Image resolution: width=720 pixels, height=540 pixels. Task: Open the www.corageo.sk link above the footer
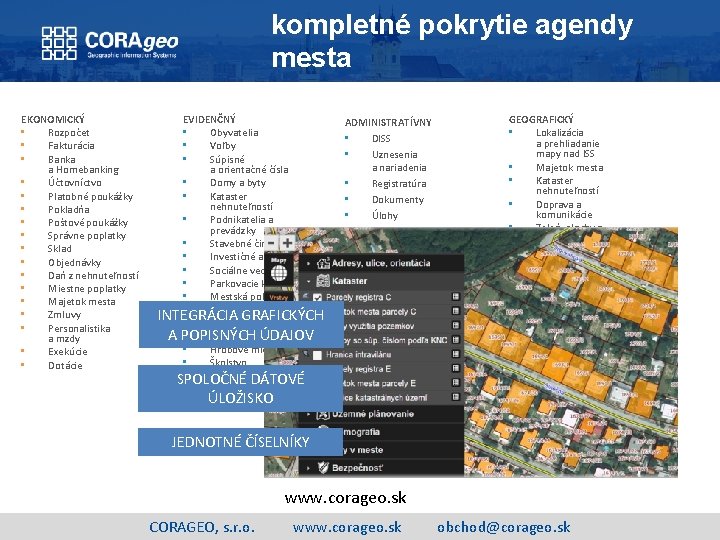coord(345,498)
